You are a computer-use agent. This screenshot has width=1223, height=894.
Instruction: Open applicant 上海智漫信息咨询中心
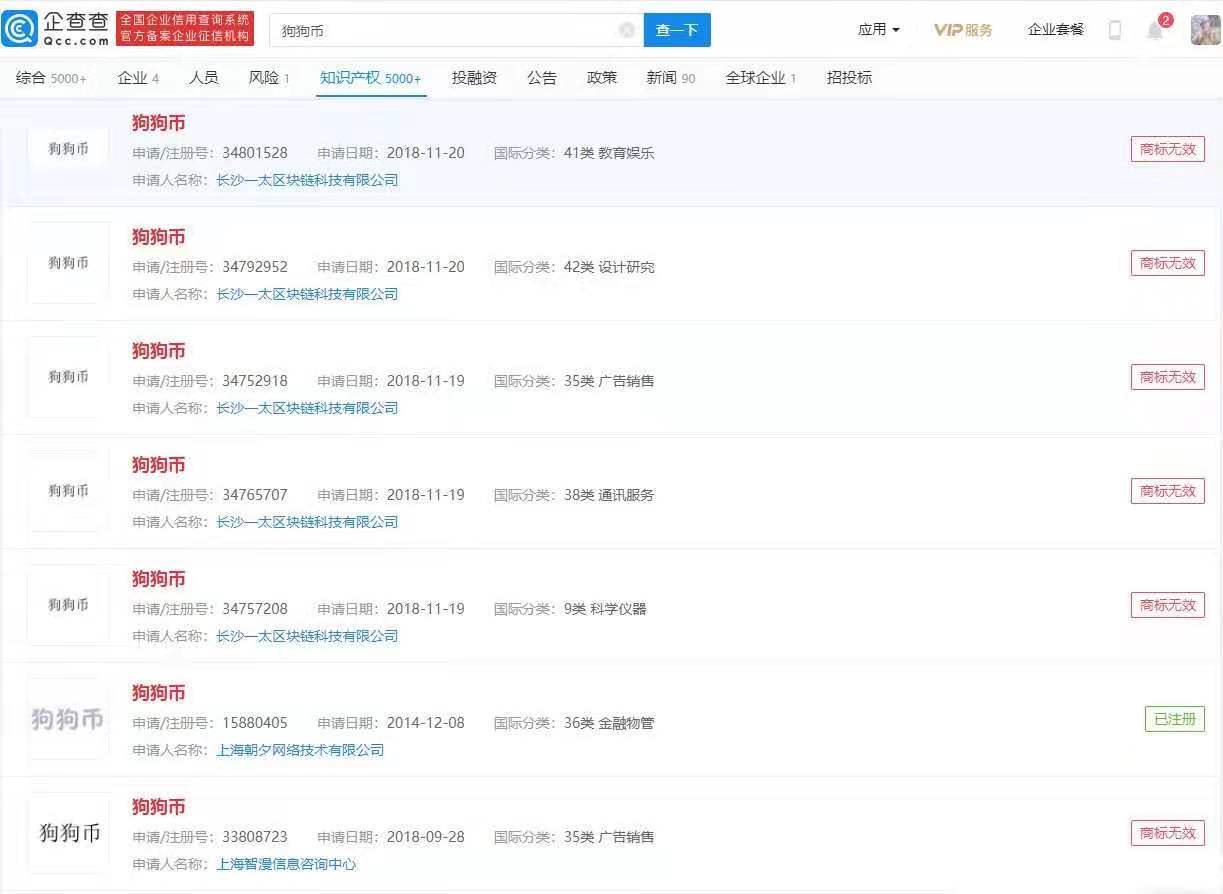(x=286, y=865)
